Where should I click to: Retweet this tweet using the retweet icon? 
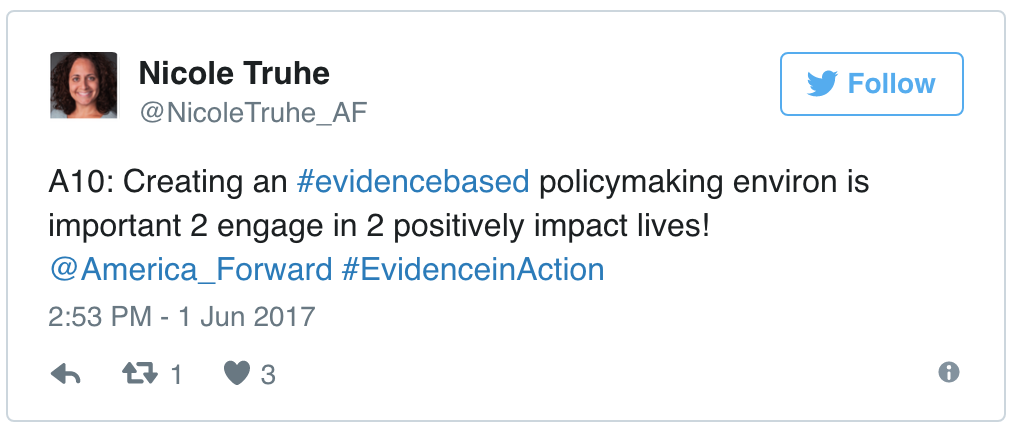(x=138, y=374)
